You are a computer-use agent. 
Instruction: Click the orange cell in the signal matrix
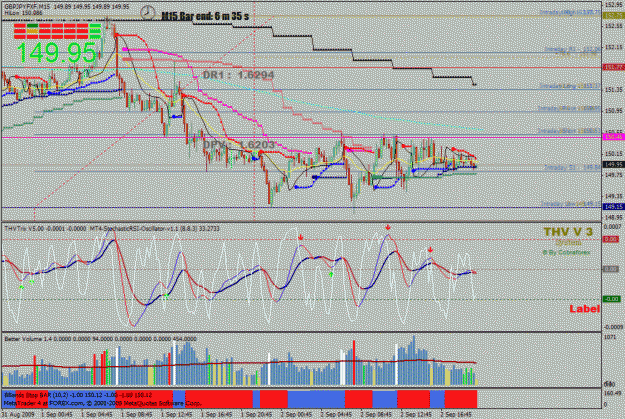coord(32,31)
